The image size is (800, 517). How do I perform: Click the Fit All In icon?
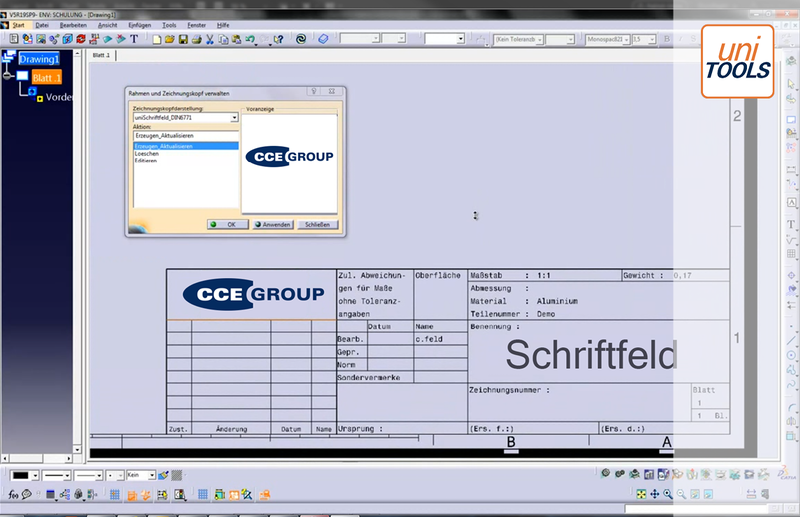pos(641,494)
